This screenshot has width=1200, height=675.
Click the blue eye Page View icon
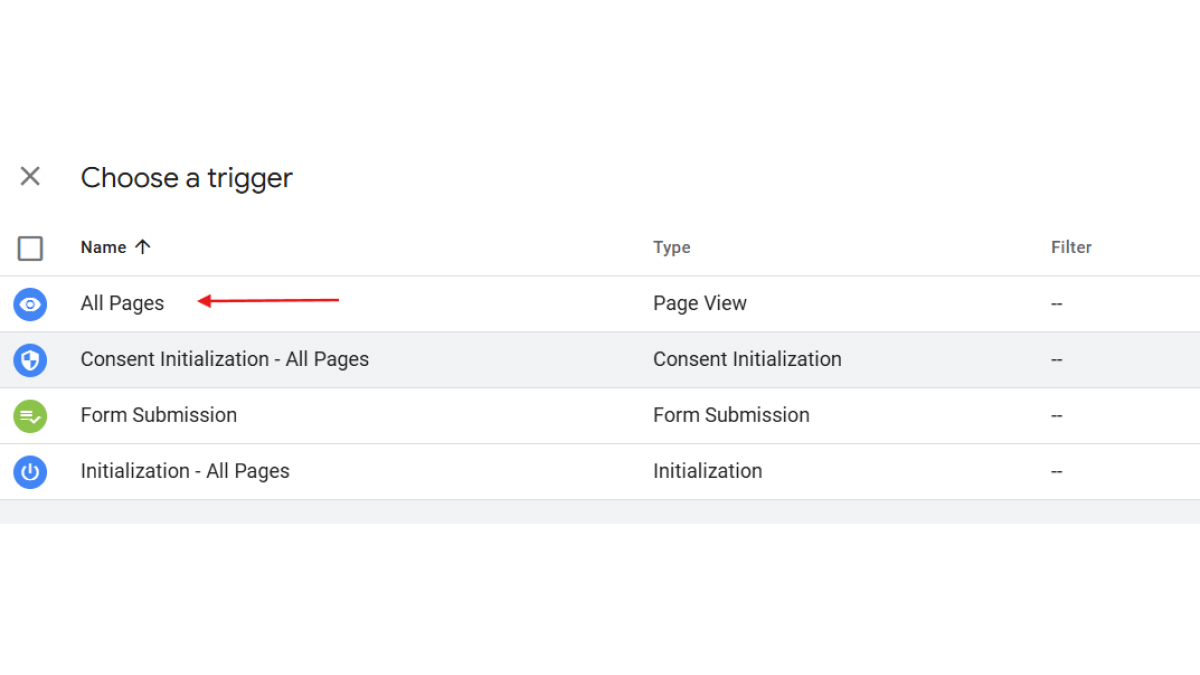point(30,304)
